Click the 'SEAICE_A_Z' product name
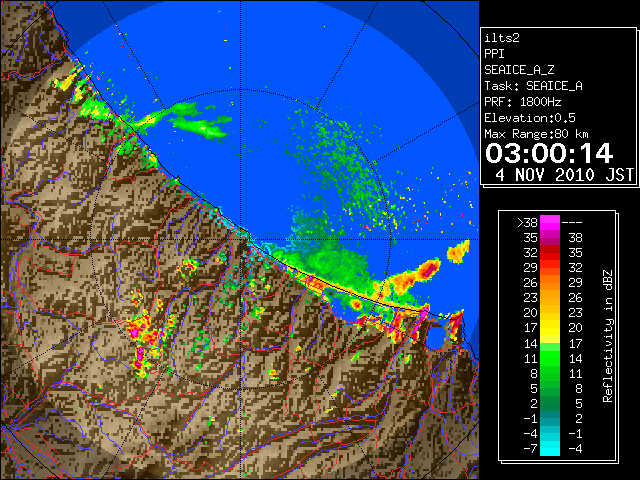Screen dimensions: 640x480 519,70
